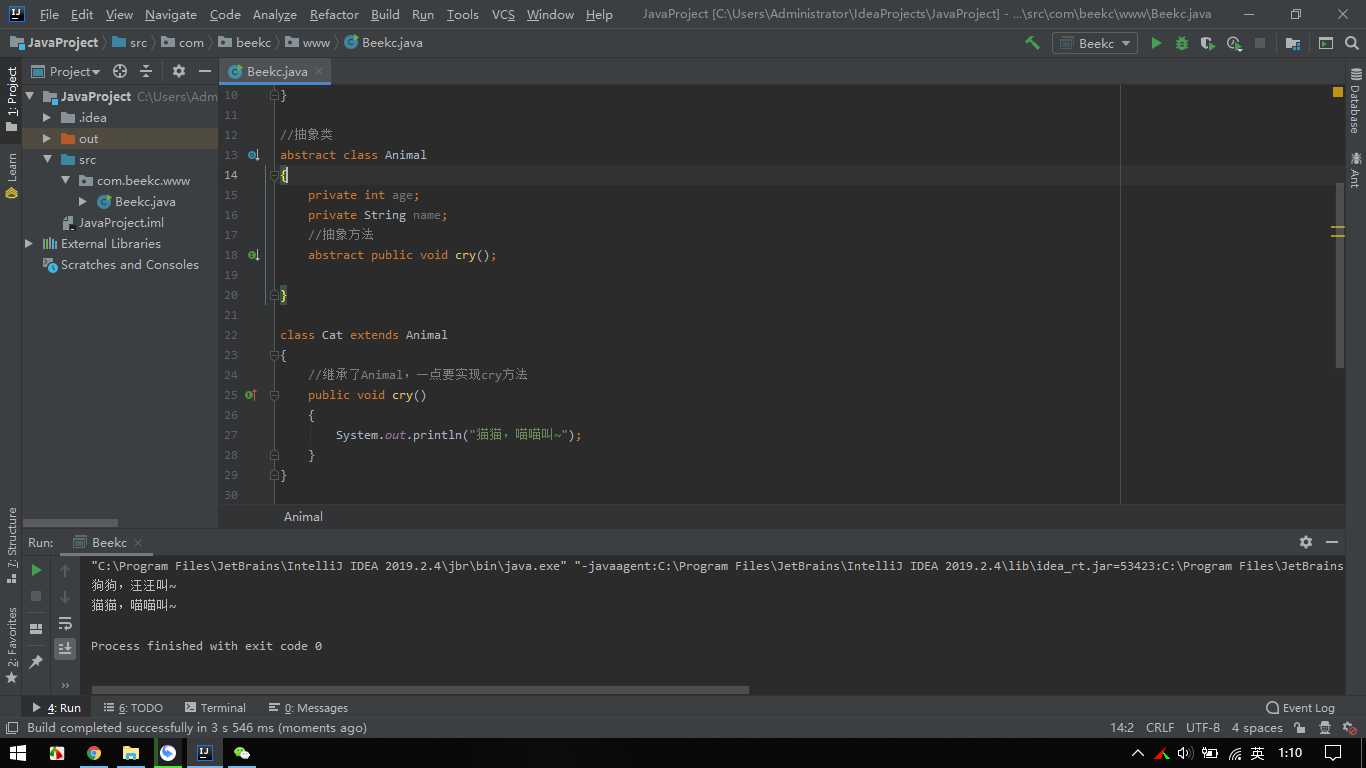This screenshot has width=1366, height=768.
Task: Open the Ant side panel
Action: (1355, 170)
